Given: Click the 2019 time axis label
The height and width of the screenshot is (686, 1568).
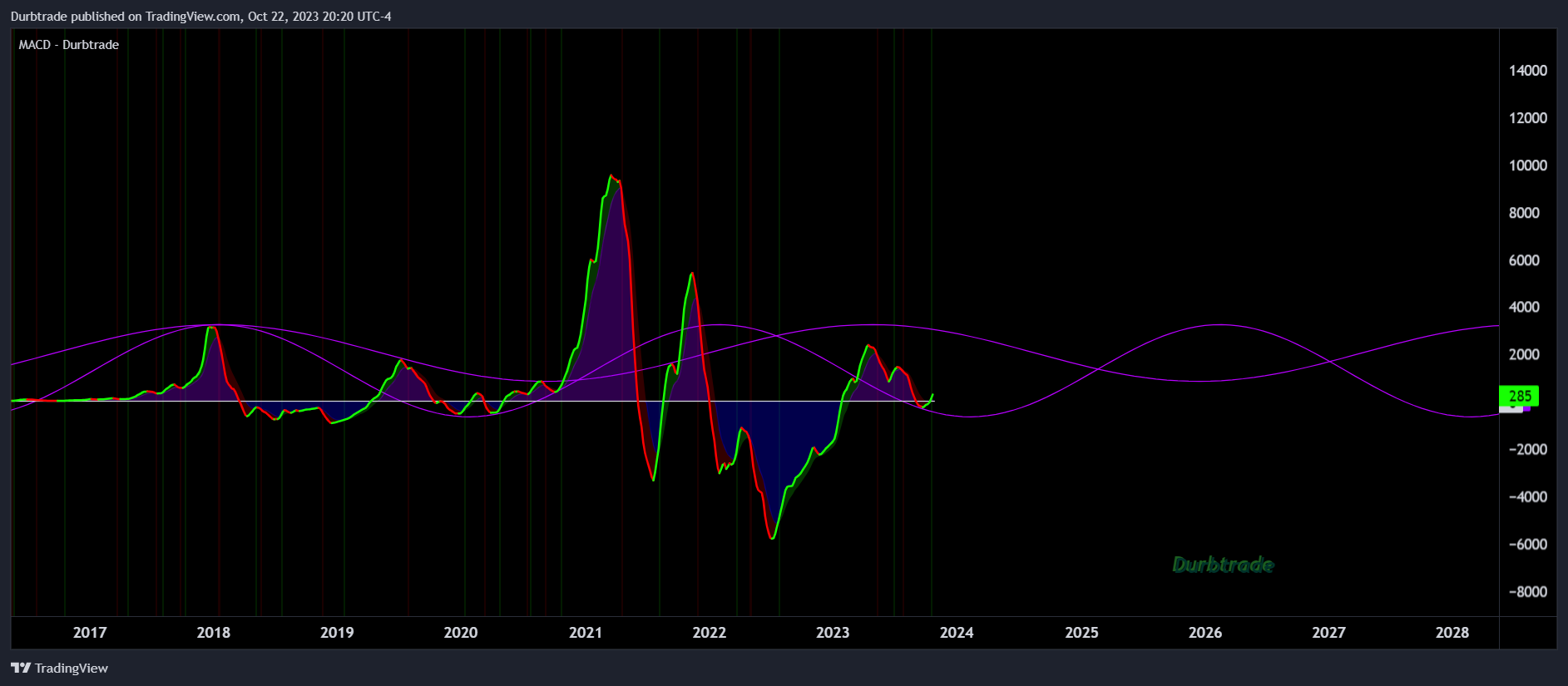Looking at the screenshot, I should tap(337, 633).
